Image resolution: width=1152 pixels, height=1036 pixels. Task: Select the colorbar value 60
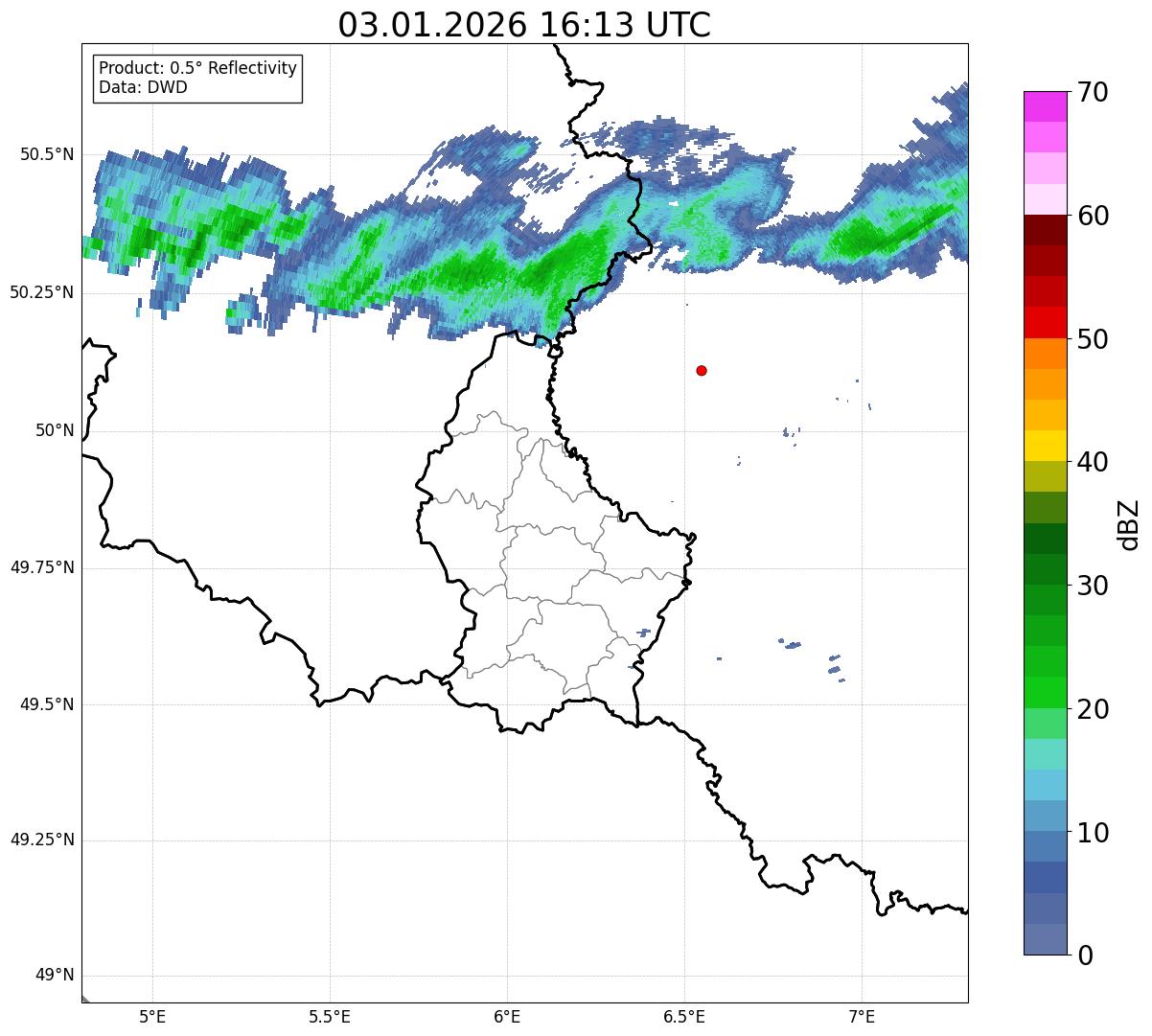click(x=1093, y=216)
